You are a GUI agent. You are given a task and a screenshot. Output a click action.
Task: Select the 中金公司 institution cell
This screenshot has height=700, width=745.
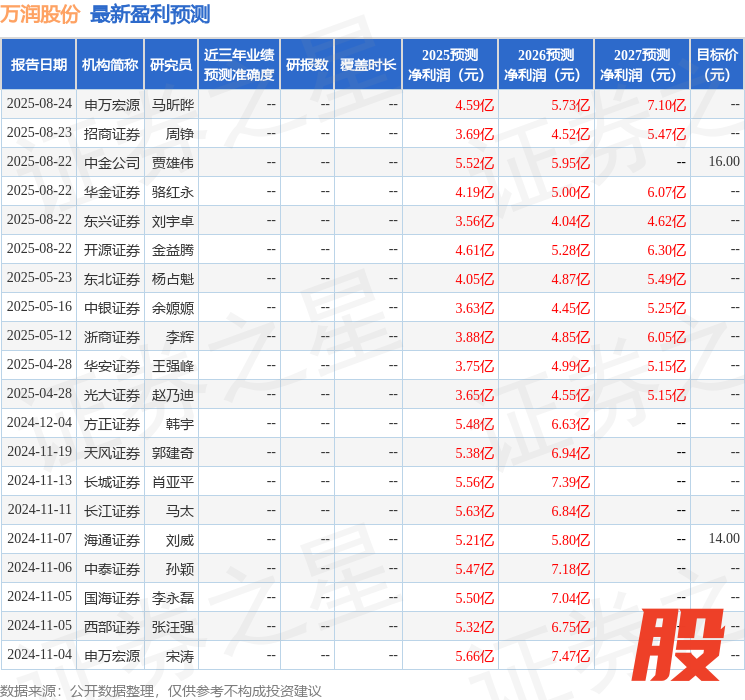(x=112, y=162)
